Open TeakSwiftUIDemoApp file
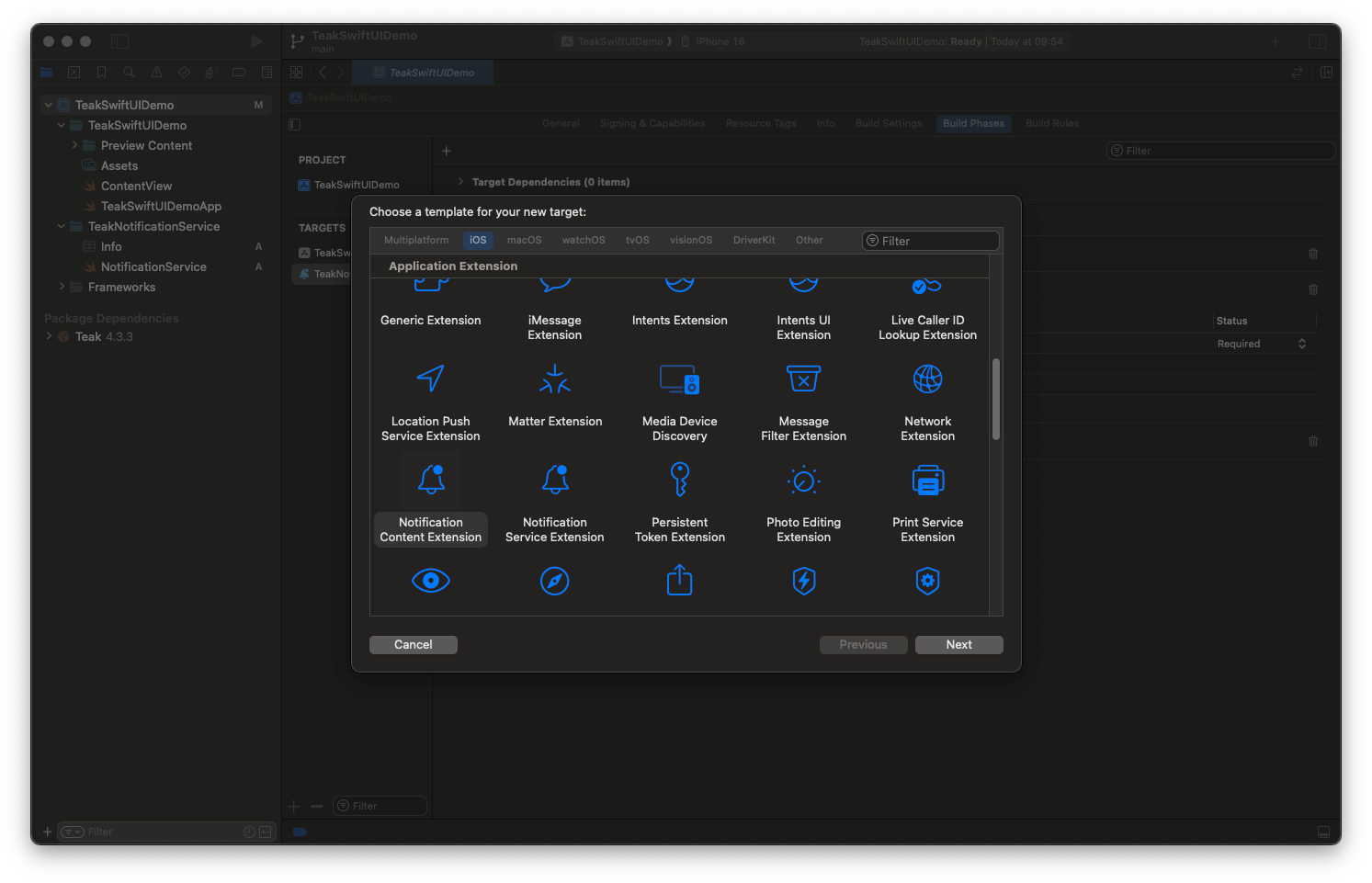Image resolution: width=1372 pixels, height=883 pixels. tap(161, 206)
